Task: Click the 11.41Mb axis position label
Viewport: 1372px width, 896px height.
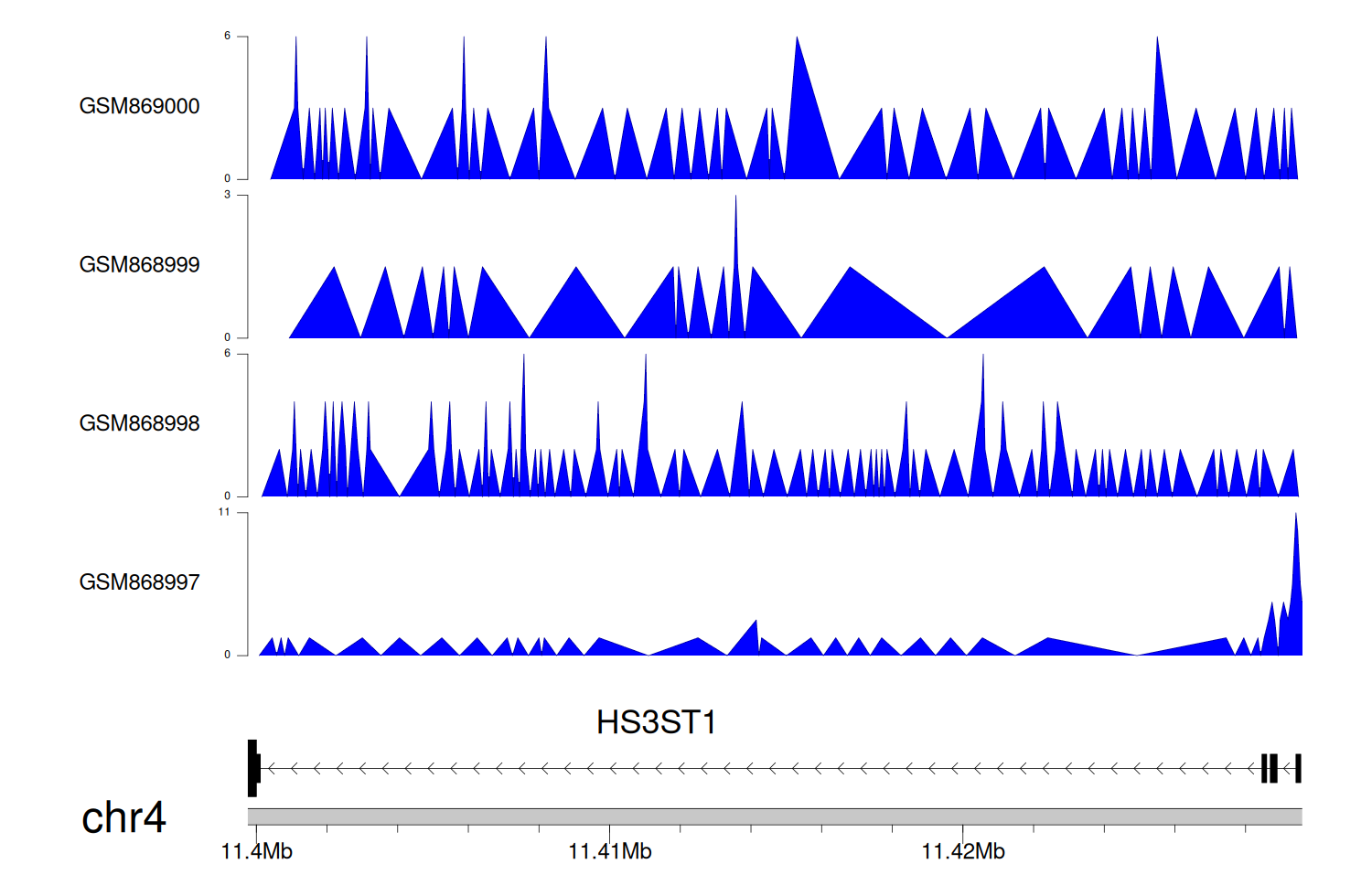Action: (609, 852)
